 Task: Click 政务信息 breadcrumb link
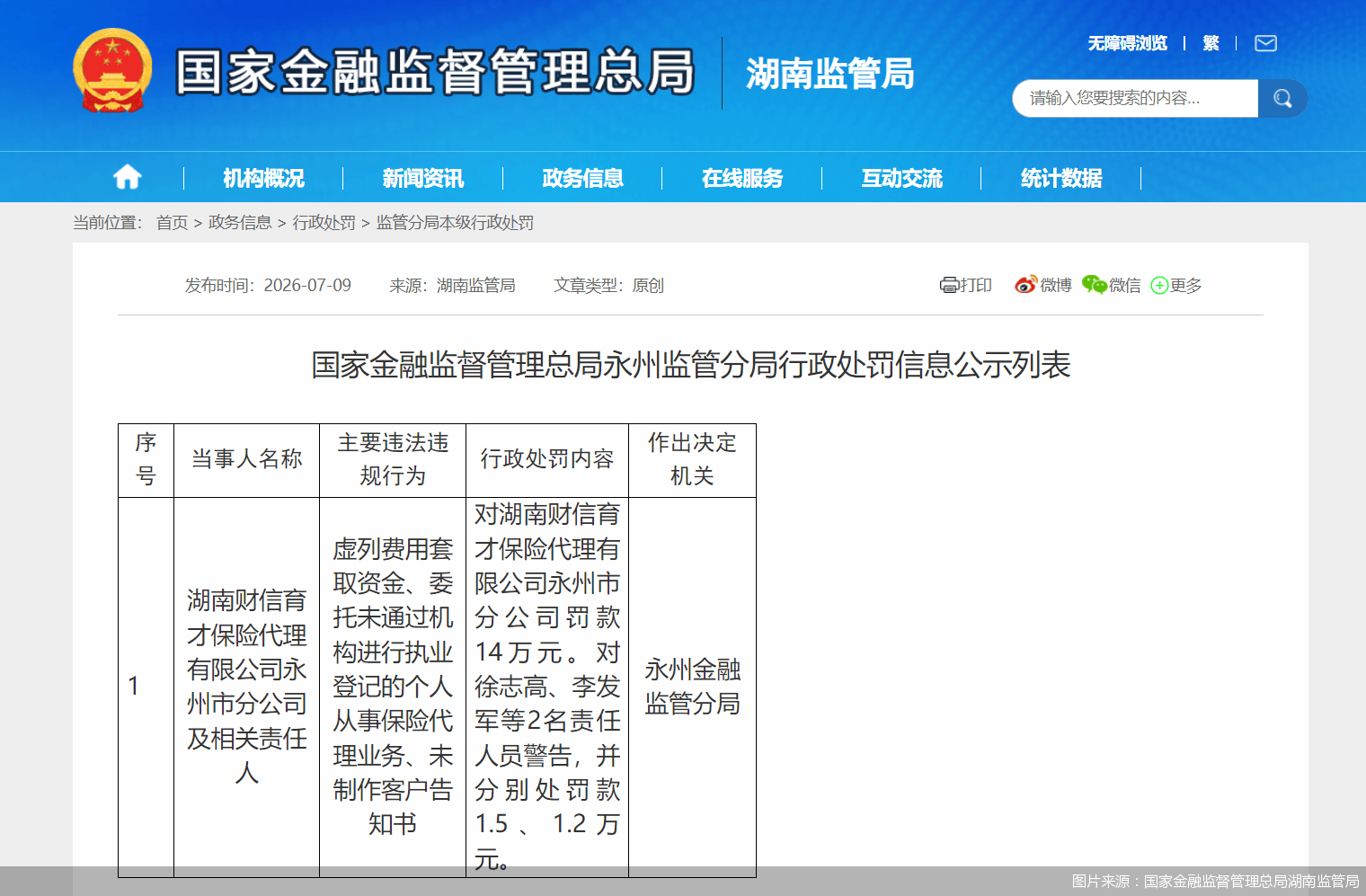[240, 223]
